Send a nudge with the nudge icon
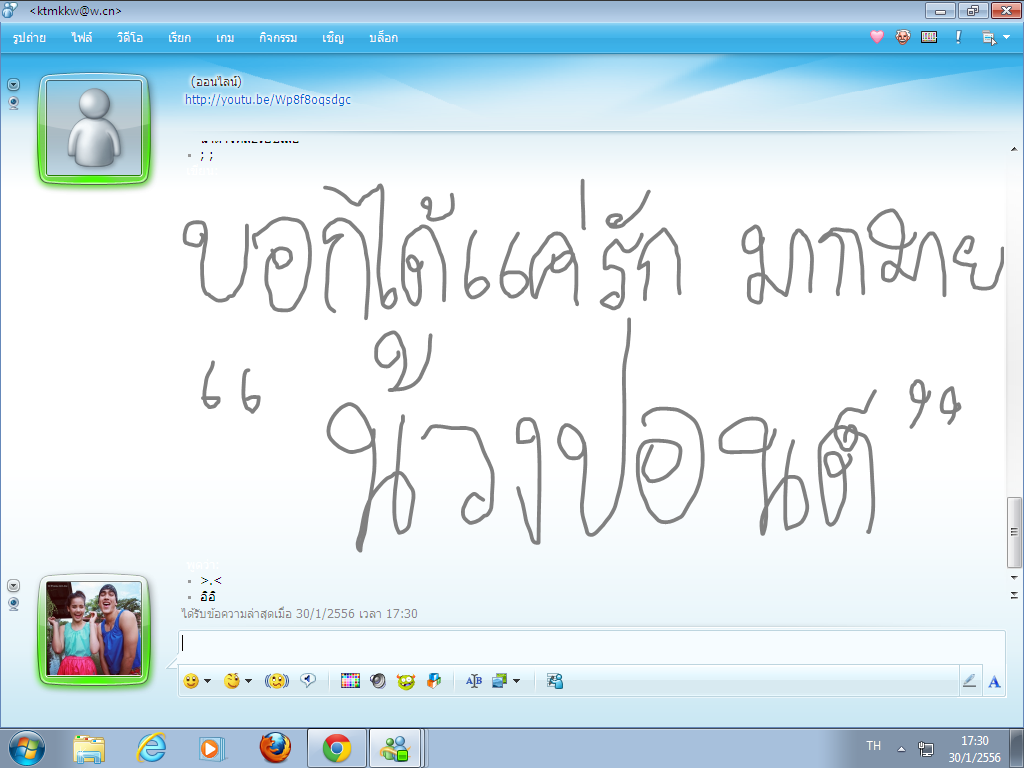This screenshot has height=768, width=1024. (276, 681)
